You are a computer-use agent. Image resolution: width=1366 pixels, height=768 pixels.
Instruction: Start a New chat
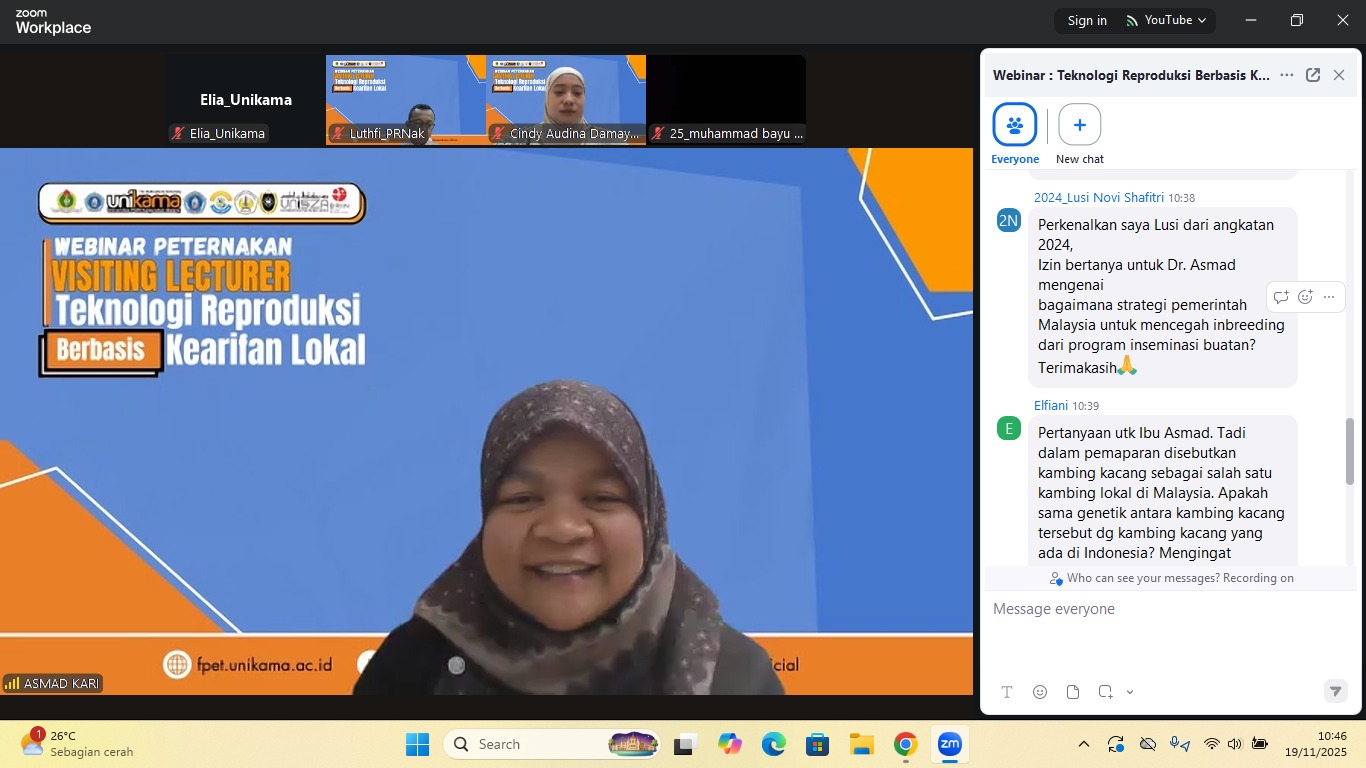click(1080, 125)
